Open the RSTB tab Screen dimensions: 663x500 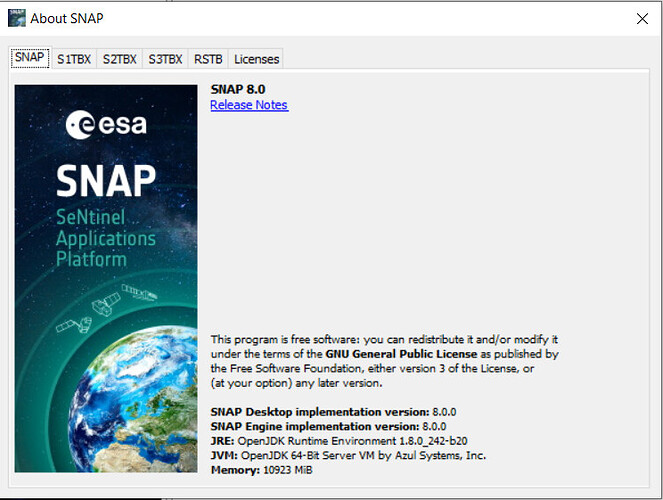point(208,59)
